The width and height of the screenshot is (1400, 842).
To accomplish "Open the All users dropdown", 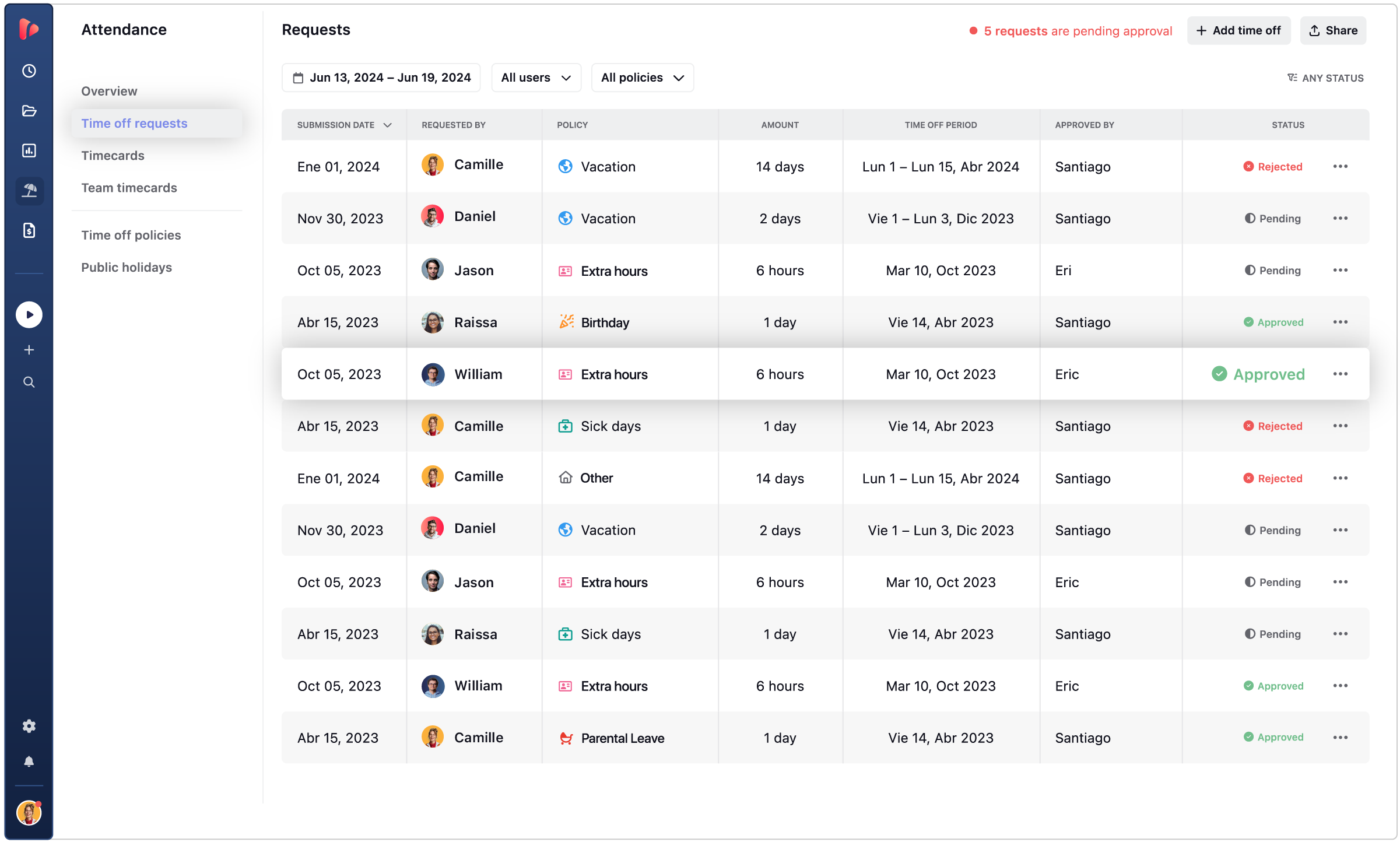I will [x=535, y=77].
